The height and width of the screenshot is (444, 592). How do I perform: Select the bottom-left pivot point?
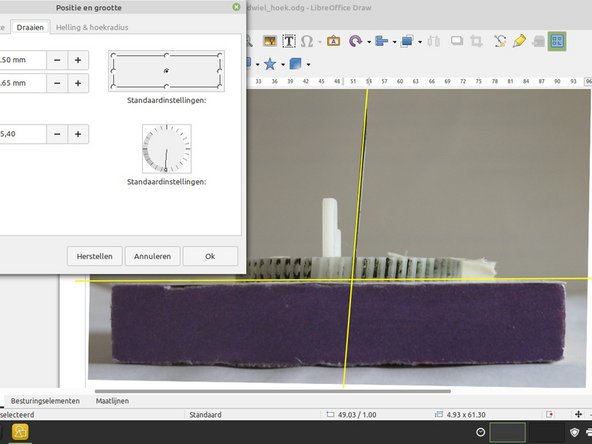click(113, 86)
